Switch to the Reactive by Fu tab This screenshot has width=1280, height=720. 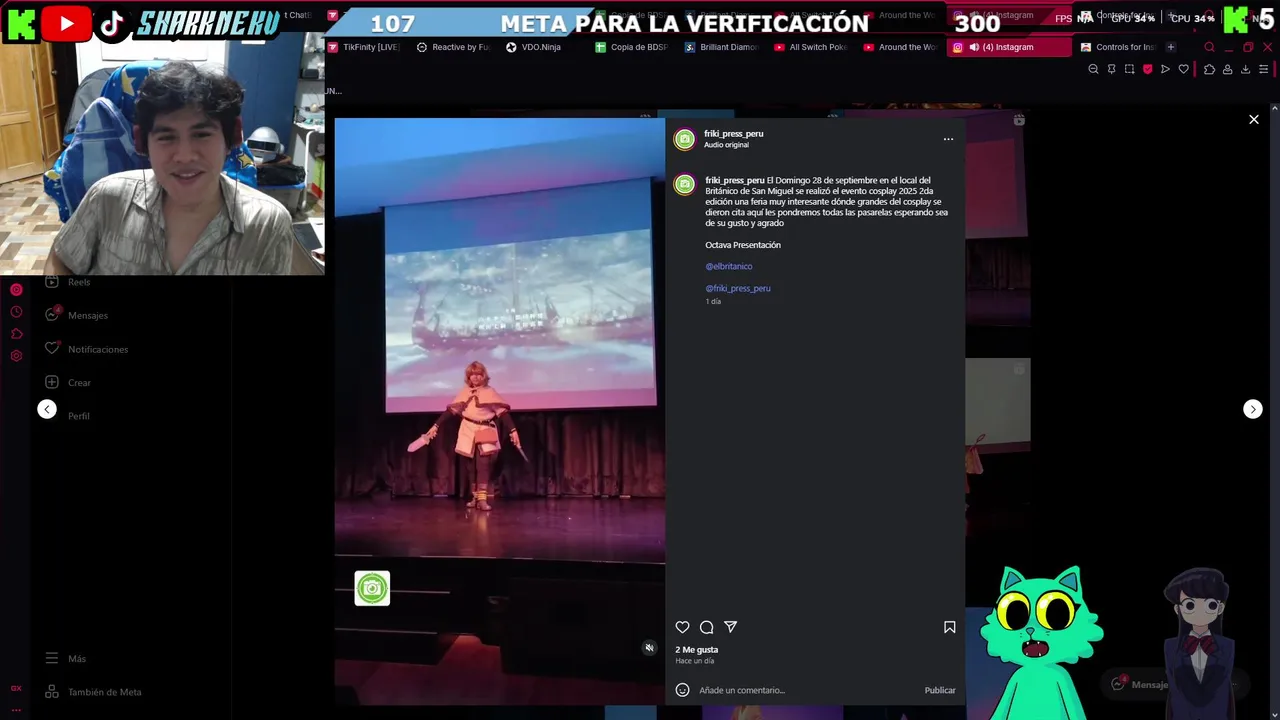(x=455, y=47)
